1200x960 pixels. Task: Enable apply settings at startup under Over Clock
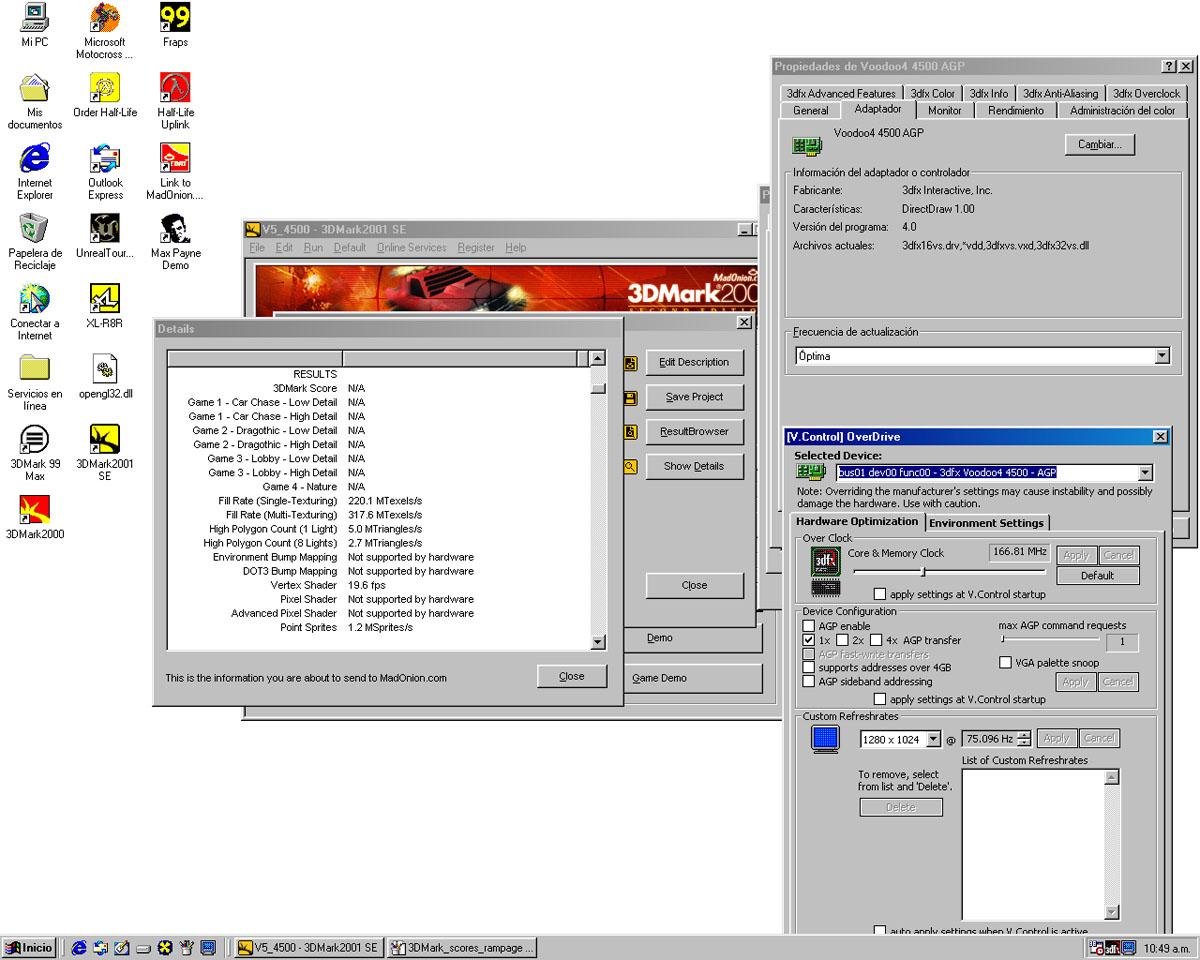880,594
